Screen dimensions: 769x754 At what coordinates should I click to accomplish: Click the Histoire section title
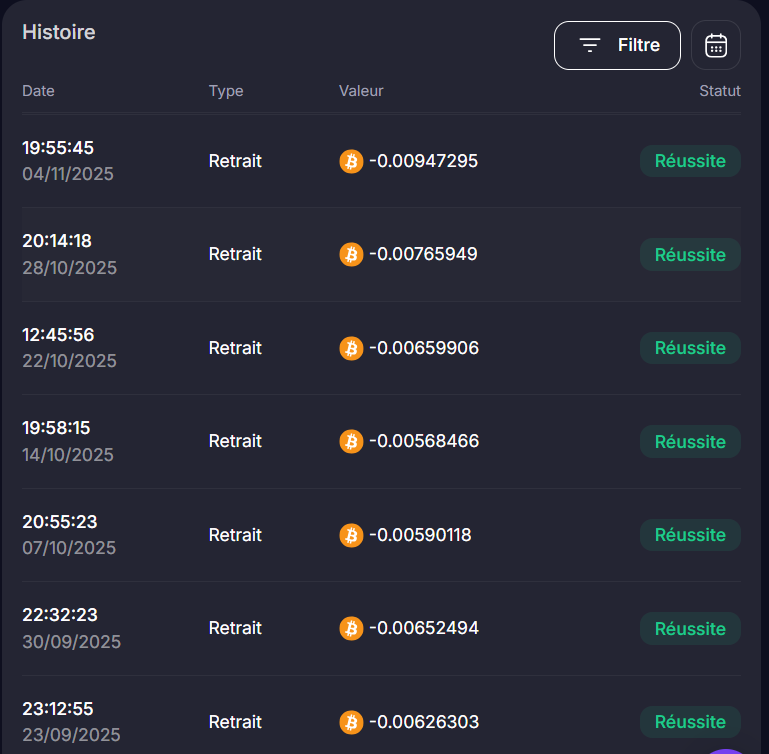(x=59, y=32)
